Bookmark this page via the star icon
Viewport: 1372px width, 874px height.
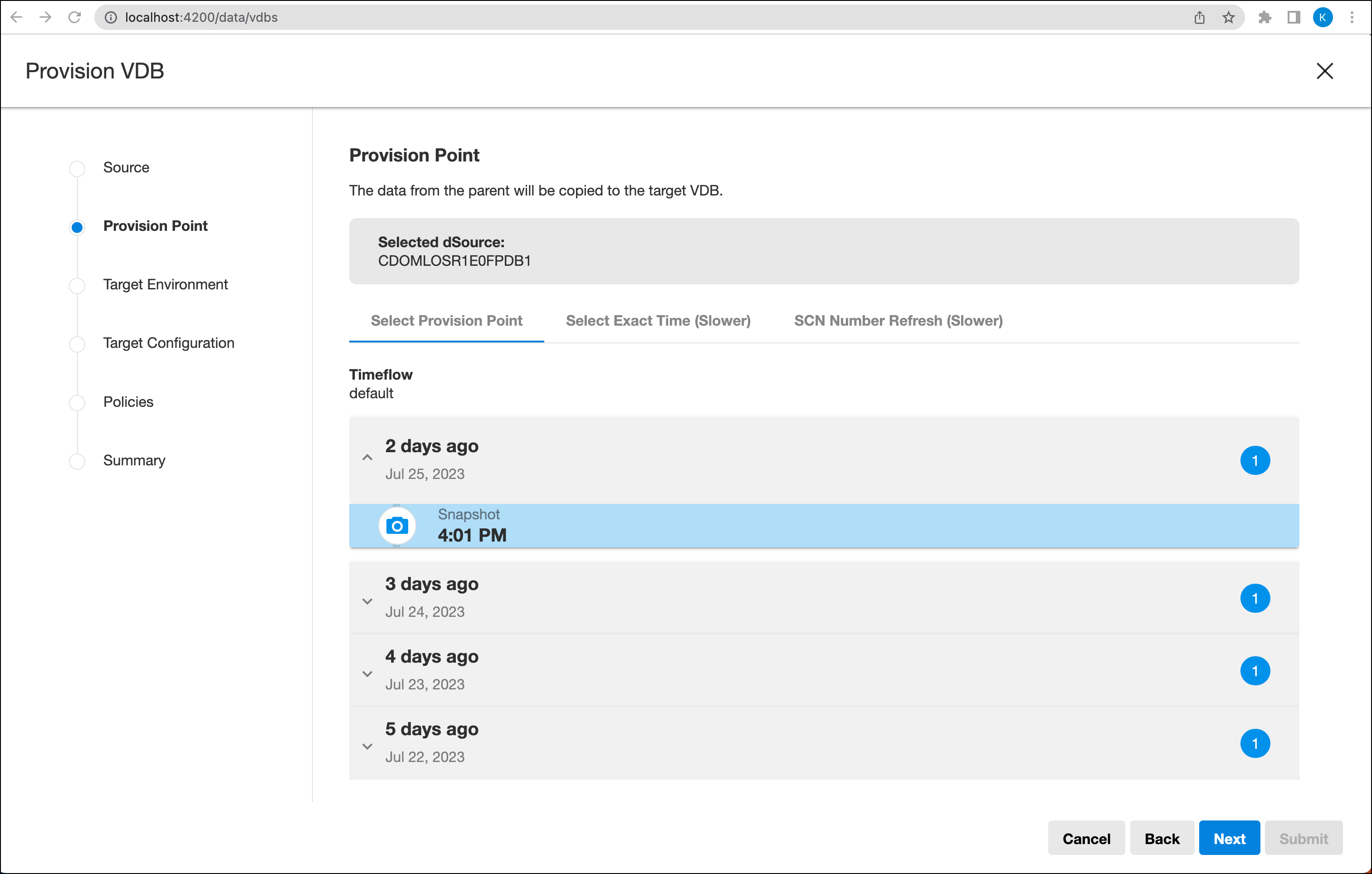click(1228, 17)
